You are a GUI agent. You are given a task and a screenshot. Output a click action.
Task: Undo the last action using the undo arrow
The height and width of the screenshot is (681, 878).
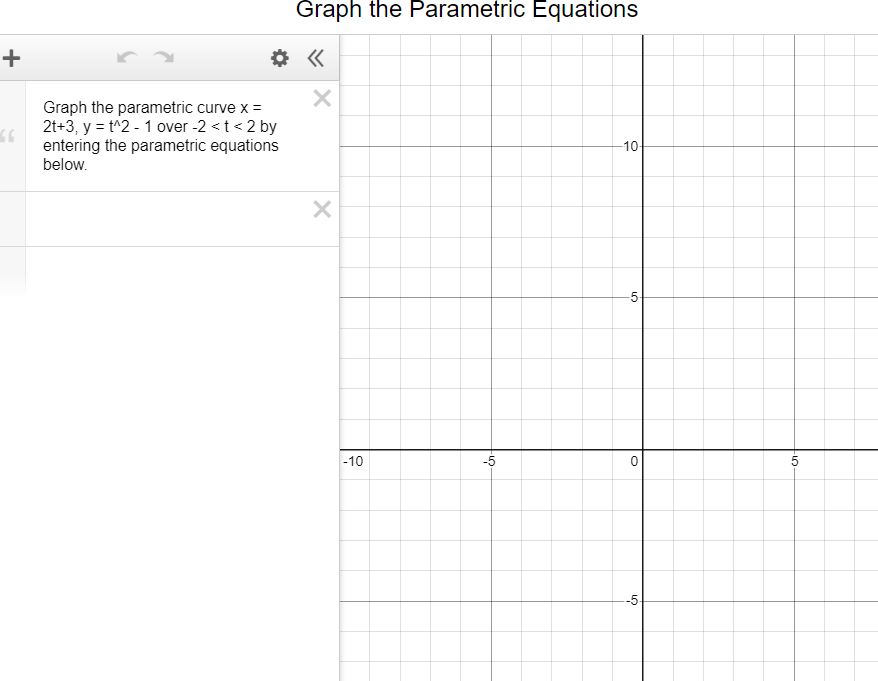pyautogui.click(x=127, y=57)
